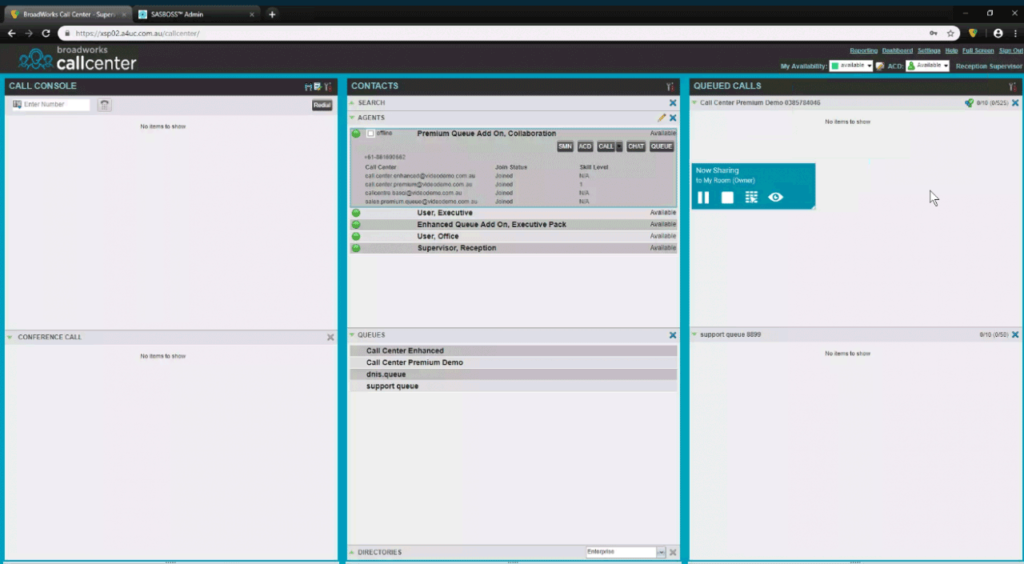Select the support queue row in Queues
The height and width of the screenshot is (564, 1024).
[513, 386]
